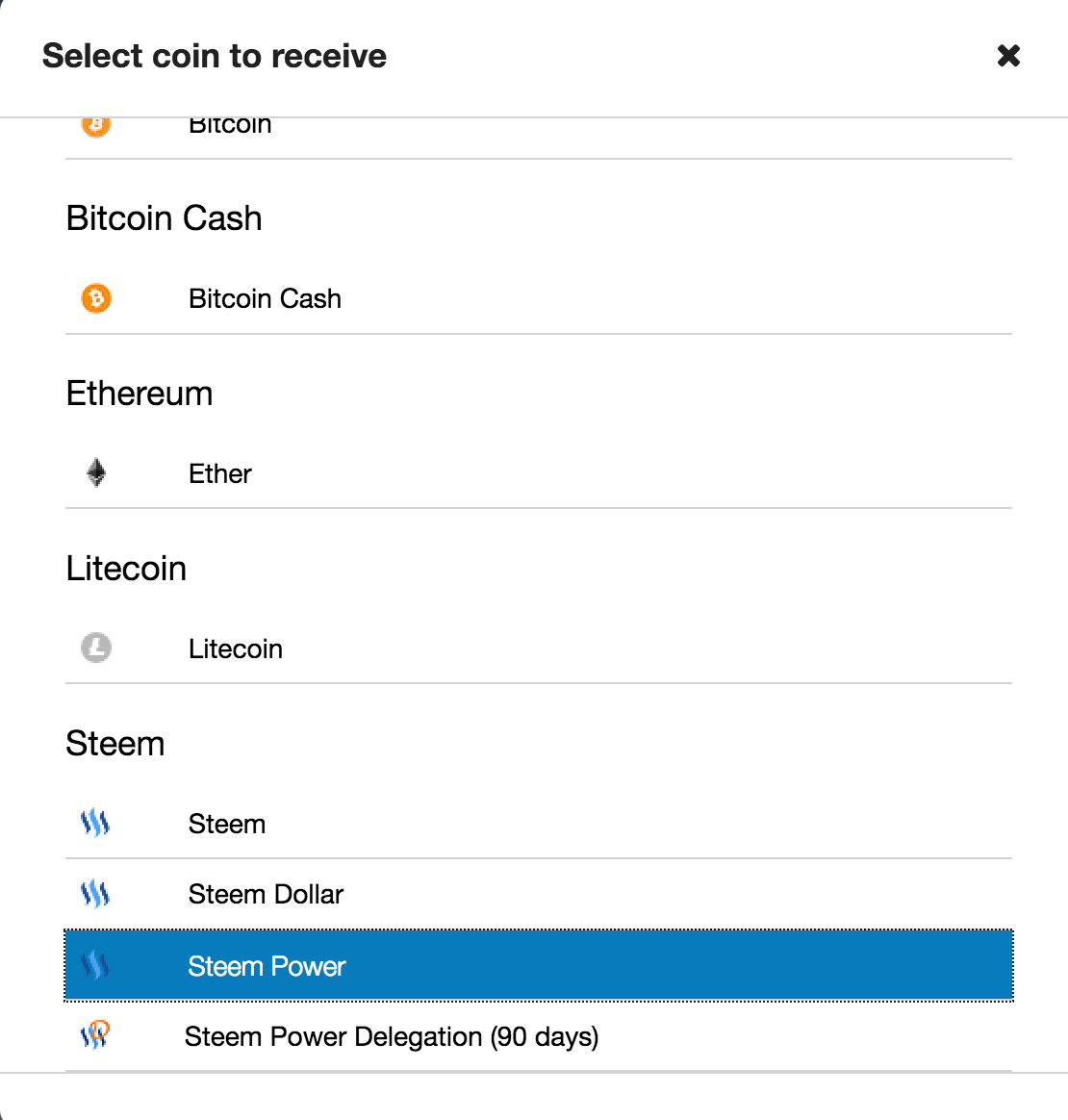The image size is (1068, 1120).
Task: Click the highlighted Steem Power icon
Action: (x=95, y=965)
